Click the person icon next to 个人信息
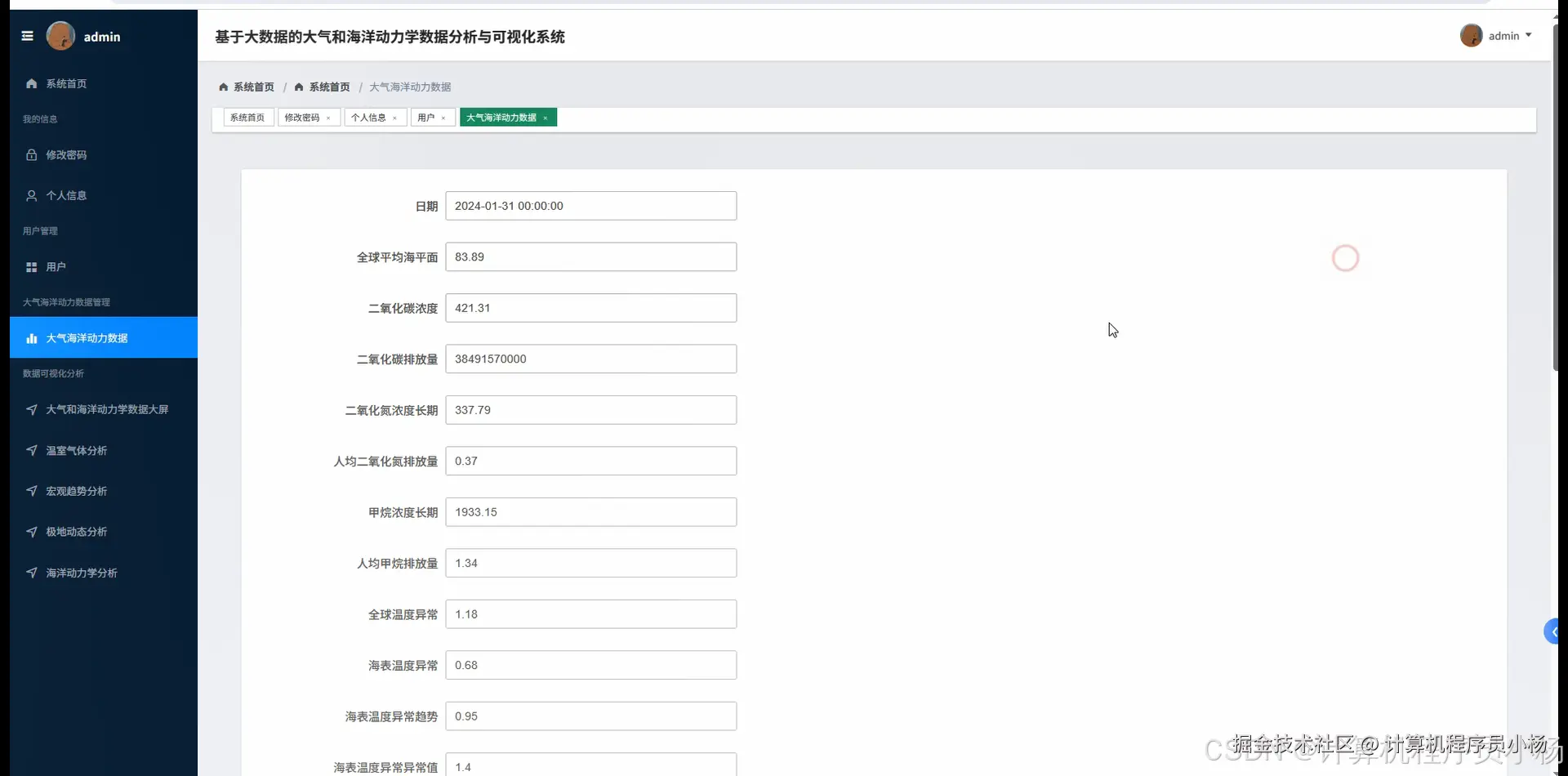This screenshot has height=776, width=1568. (31, 195)
